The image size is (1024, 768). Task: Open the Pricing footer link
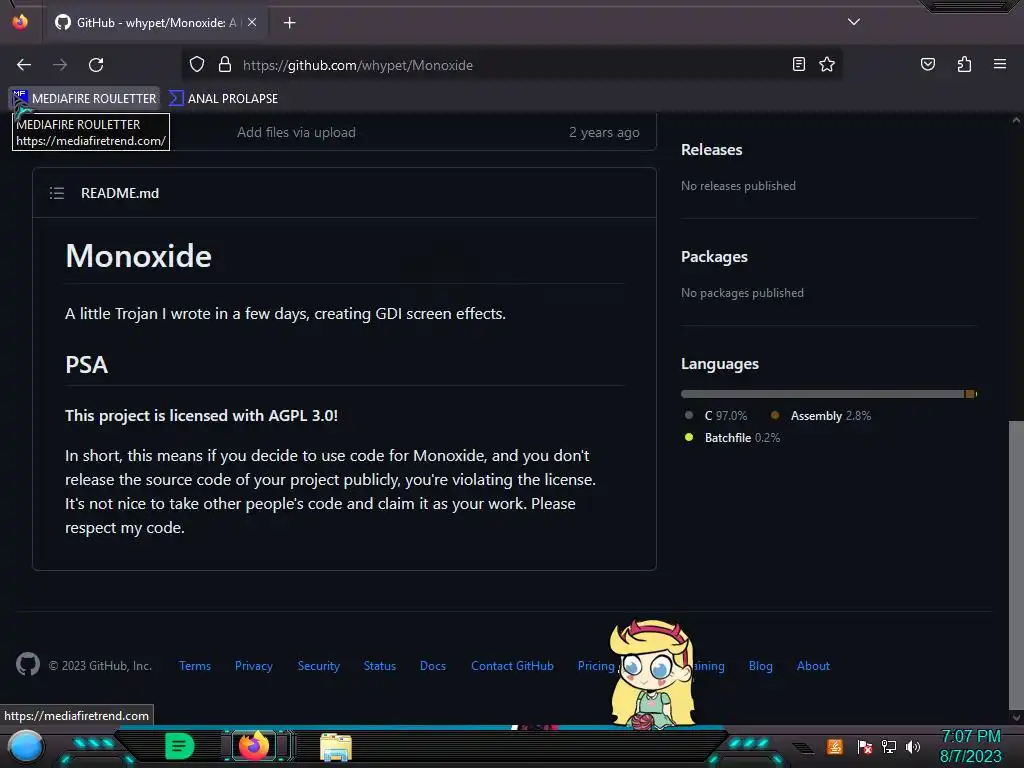point(596,666)
